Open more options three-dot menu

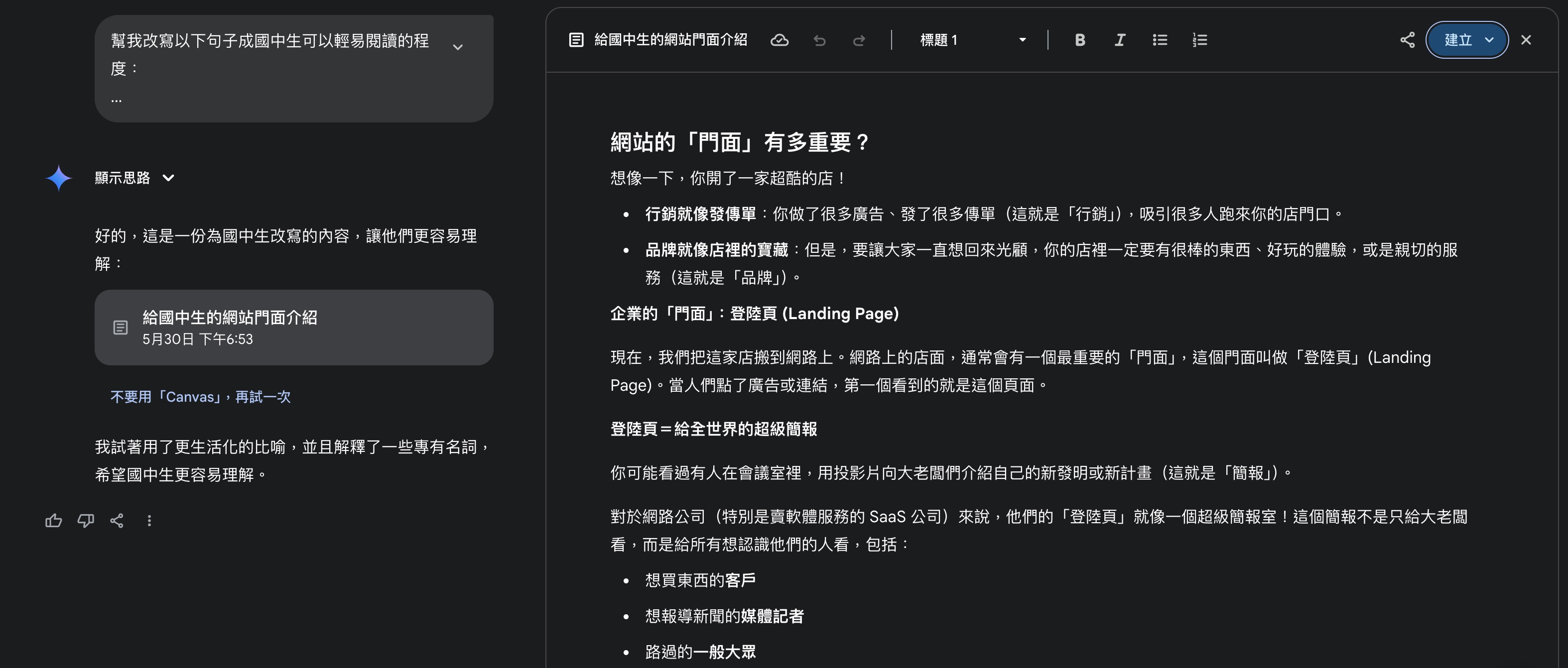tap(149, 521)
